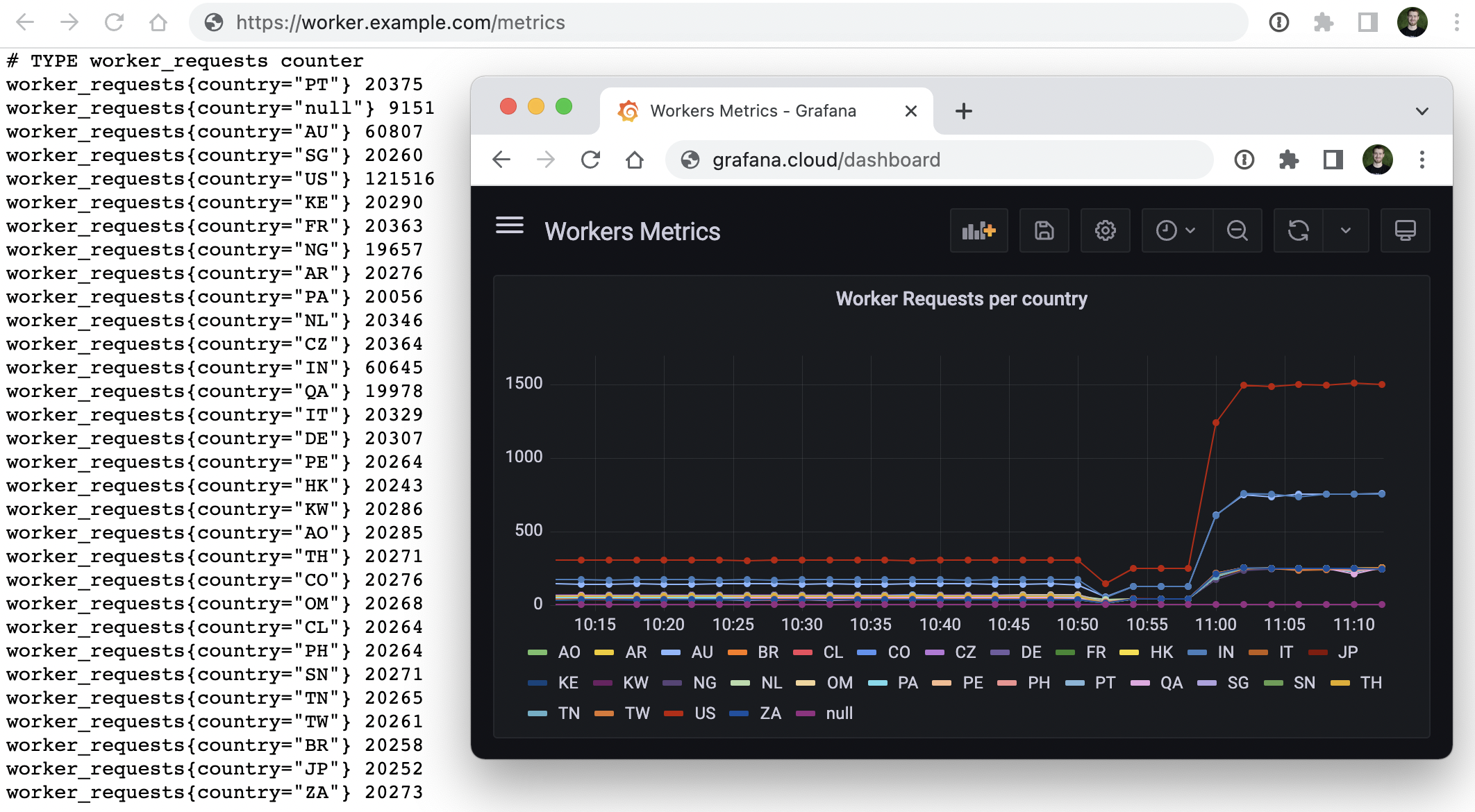Expand tab search chevron in Grafana window
The height and width of the screenshot is (812, 1475).
pyautogui.click(x=1422, y=111)
